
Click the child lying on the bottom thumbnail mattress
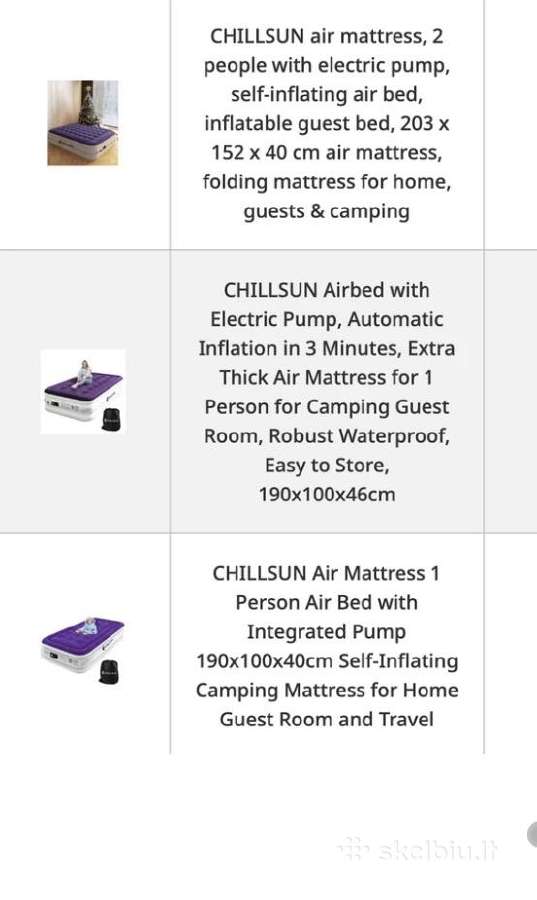click(x=89, y=626)
